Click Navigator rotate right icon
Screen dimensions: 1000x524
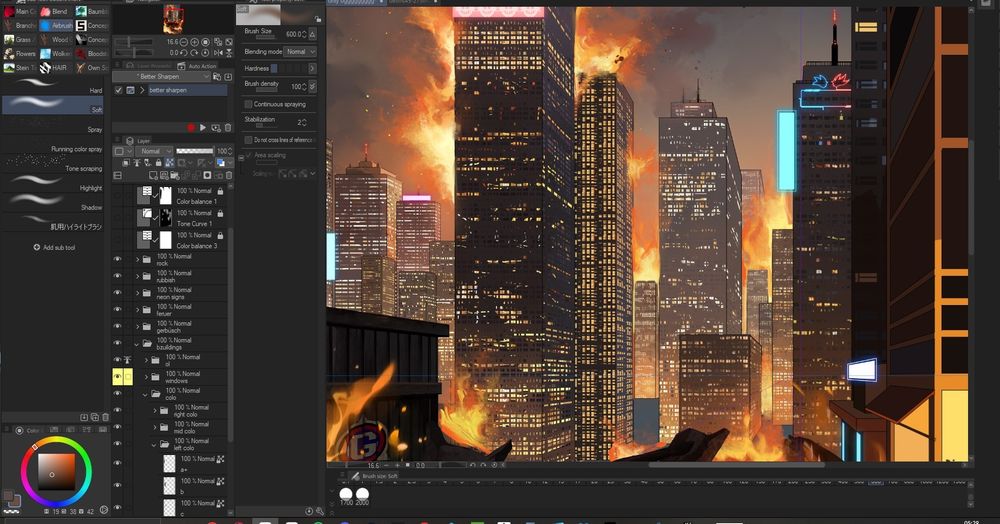(195, 53)
